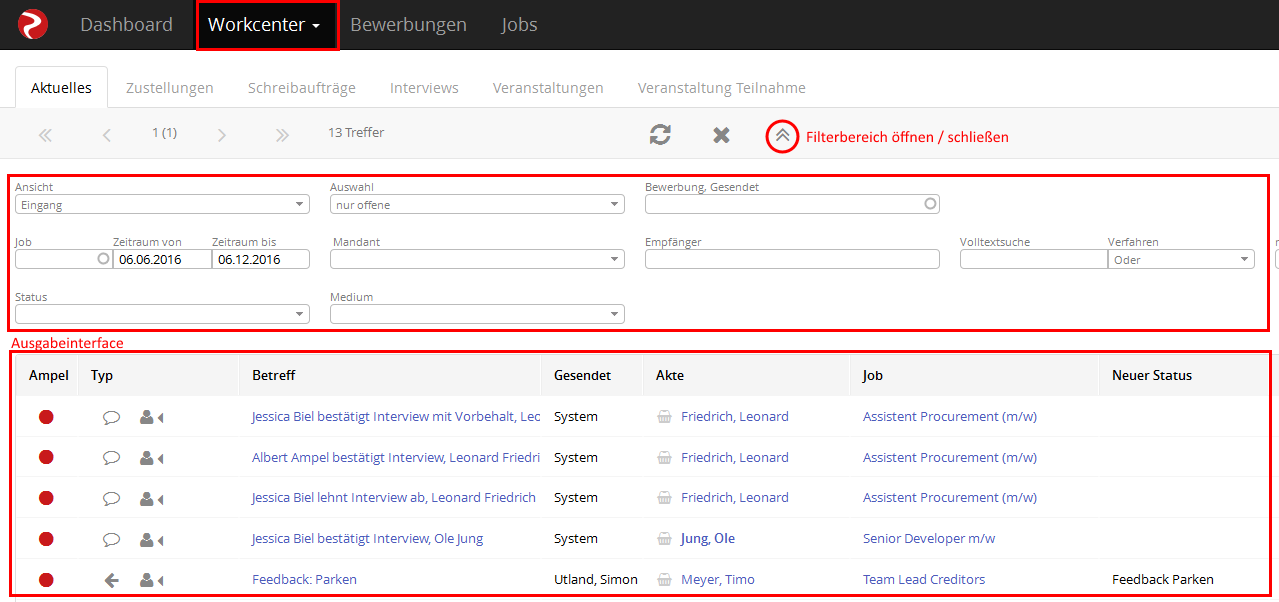Screen dimensions: 1279x602
Task: Clear filters with the X icon
Action: coord(721,135)
